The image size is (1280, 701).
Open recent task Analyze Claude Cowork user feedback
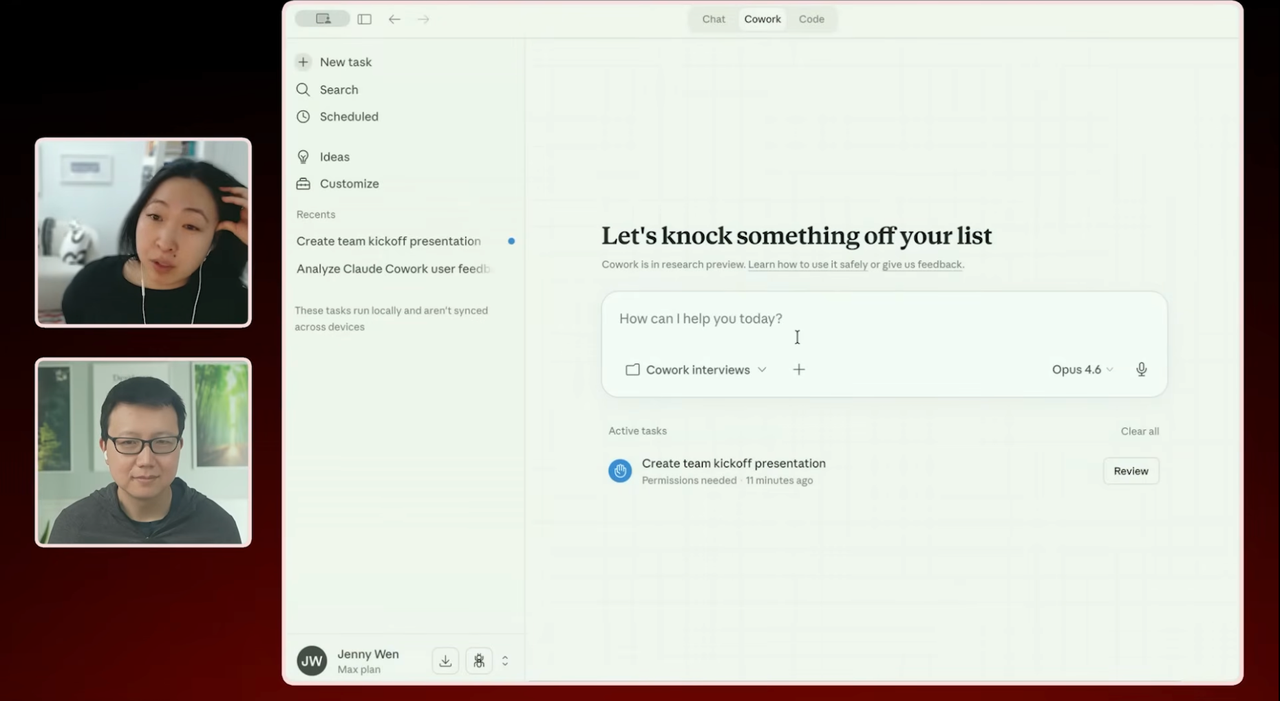click(393, 269)
